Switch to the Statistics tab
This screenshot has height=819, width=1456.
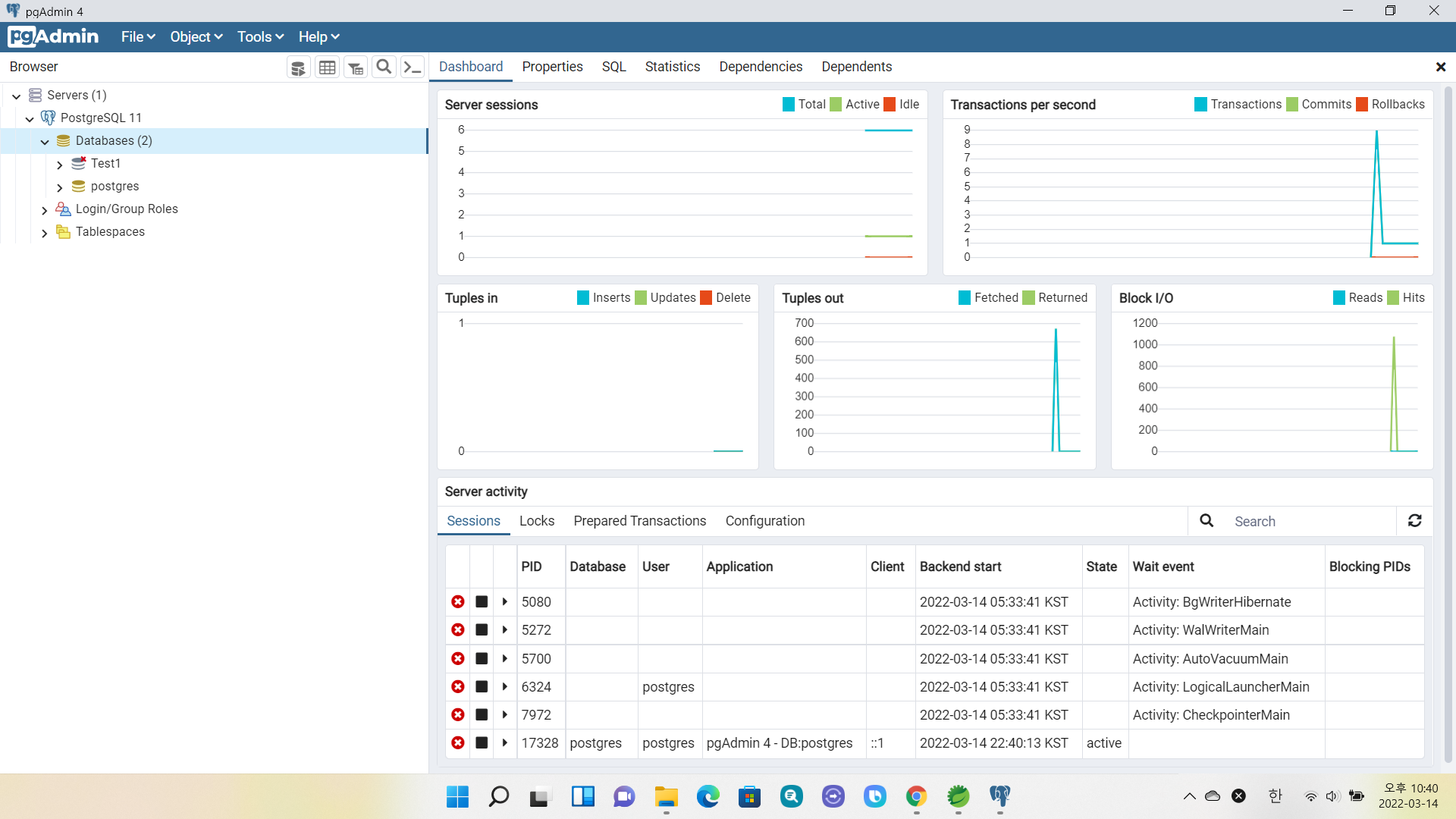pyautogui.click(x=672, y=67)
